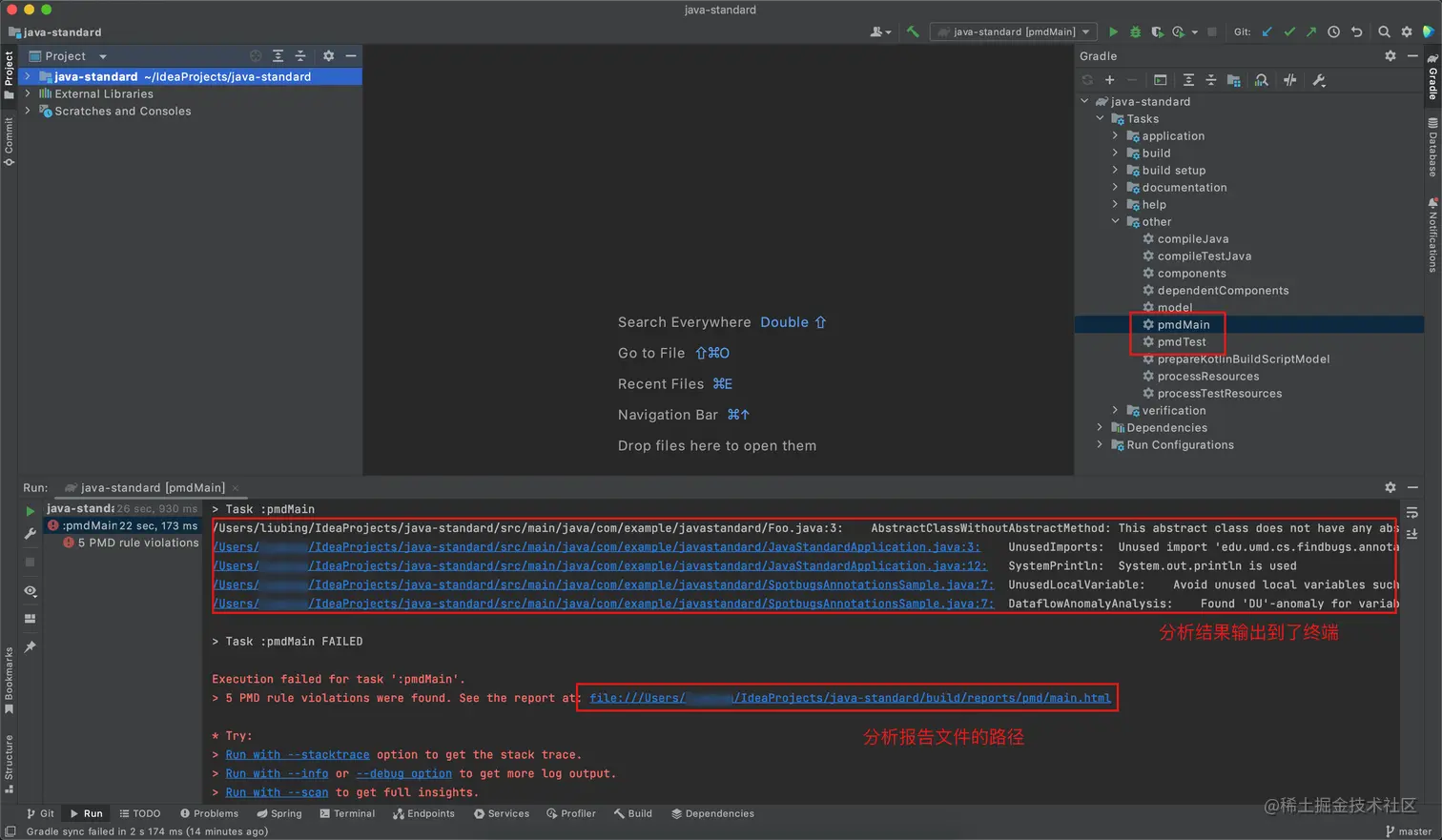Open Search Everywhere magnifier icon

coord(1384,31)
